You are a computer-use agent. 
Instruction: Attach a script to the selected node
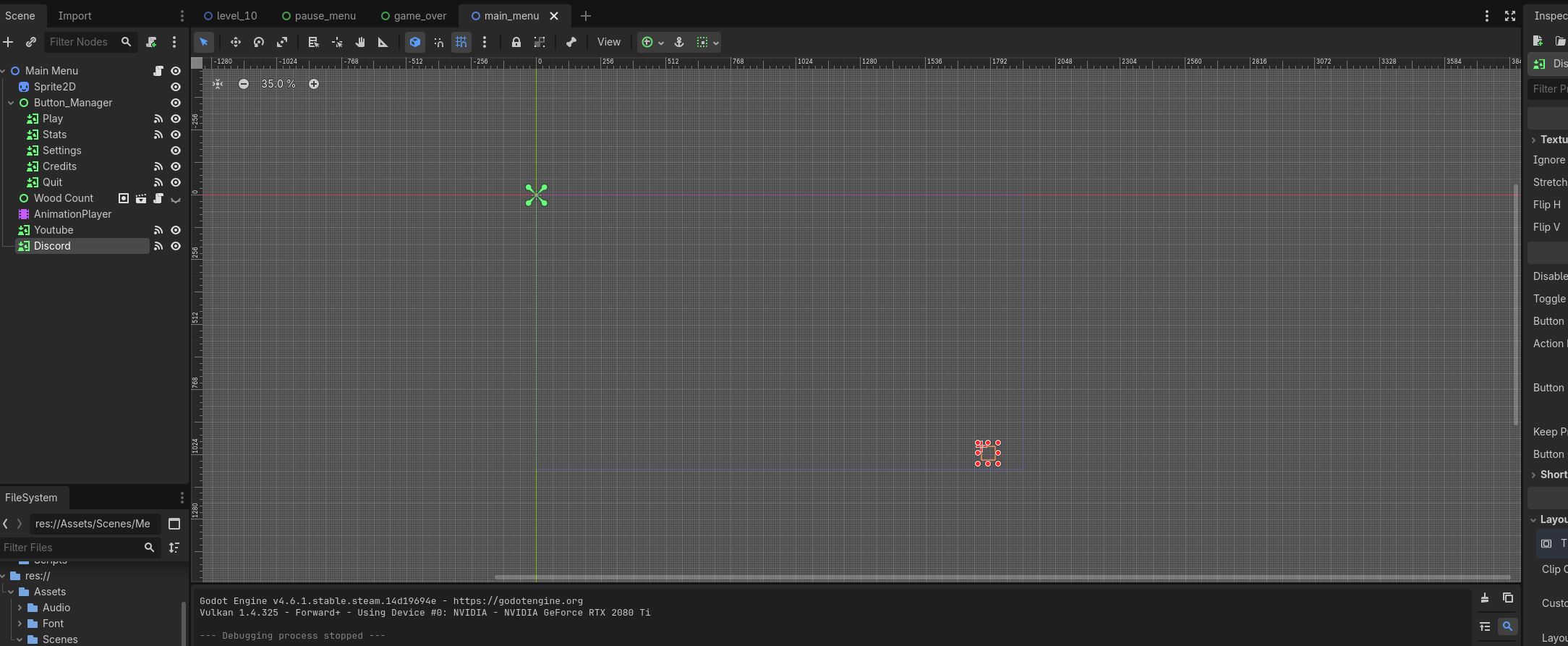click(x=151, y=43)
